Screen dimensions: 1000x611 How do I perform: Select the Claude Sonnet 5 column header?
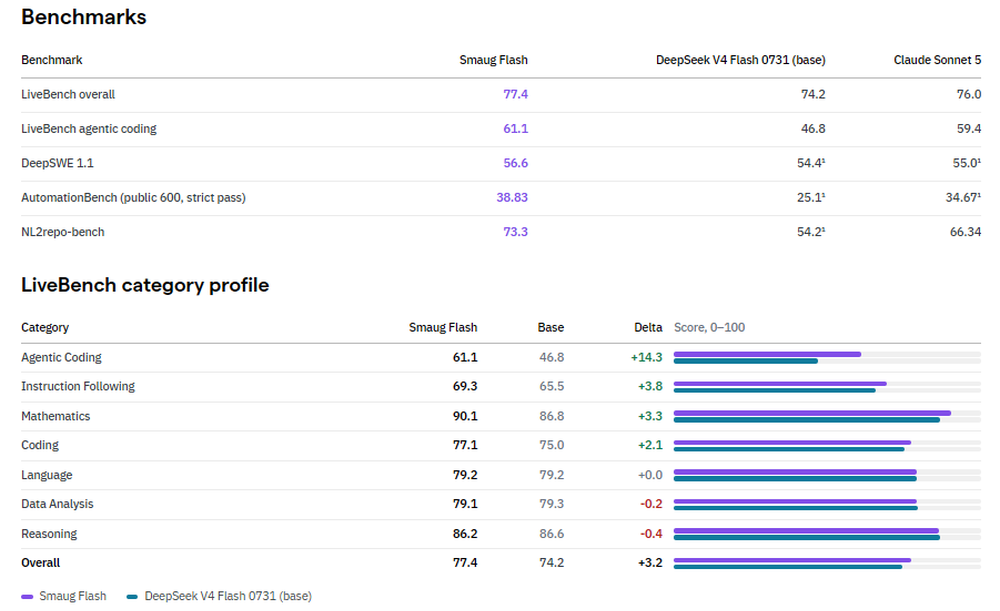coord(937,60)
